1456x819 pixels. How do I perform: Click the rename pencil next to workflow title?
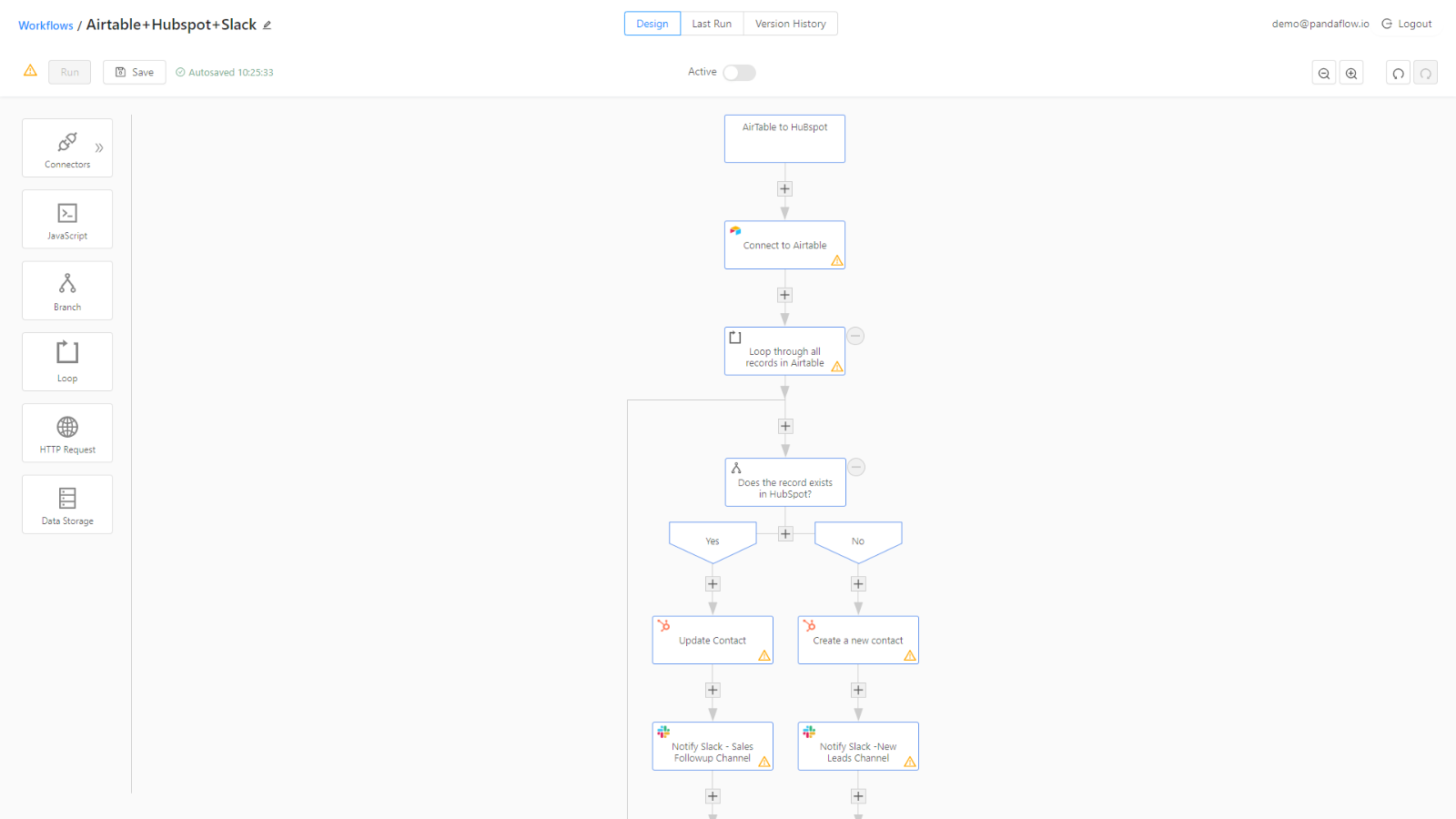coord(266,25)
